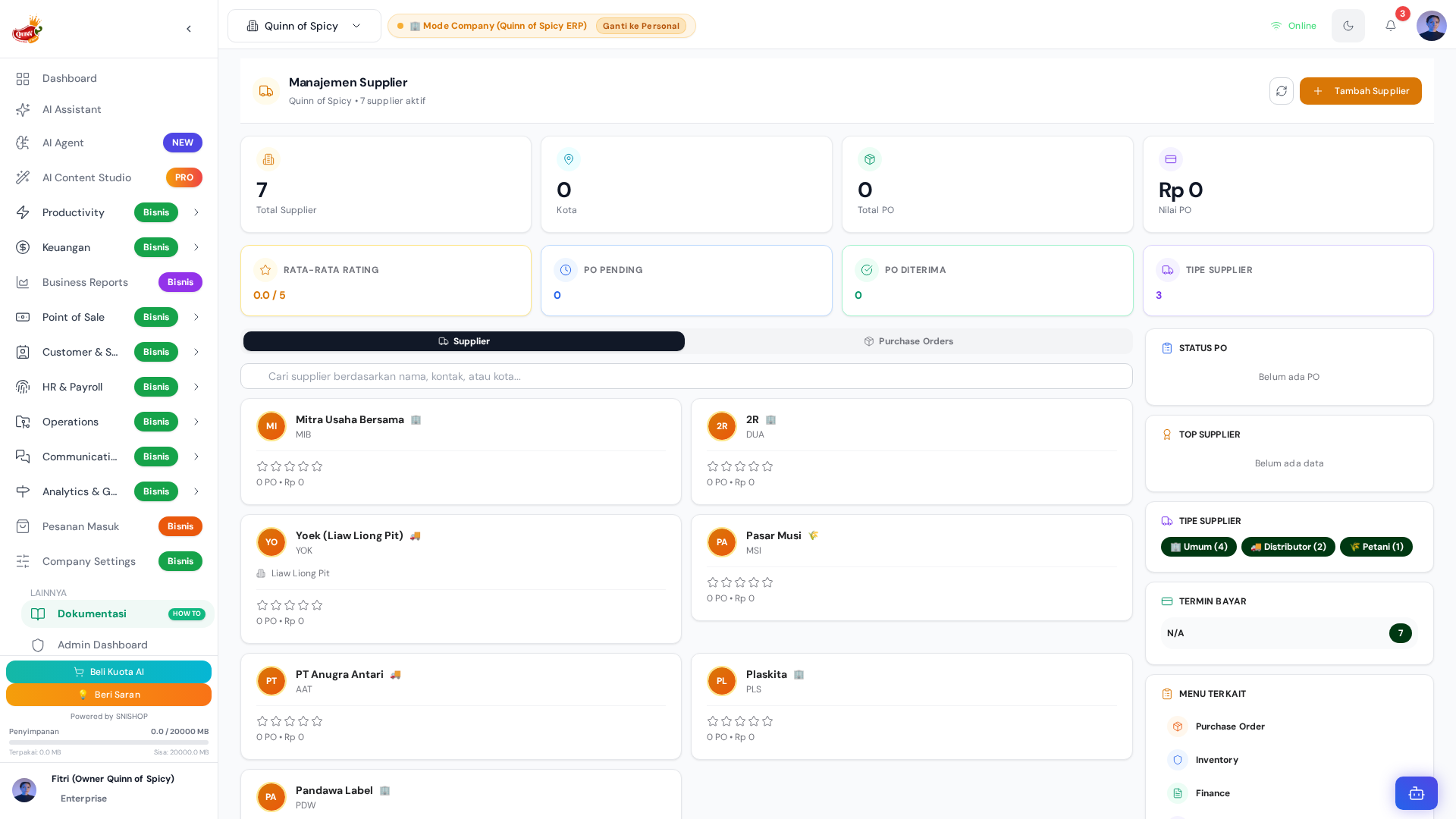
Task: Click the Tambah Supplier button
Action: tap(1360, 91)
